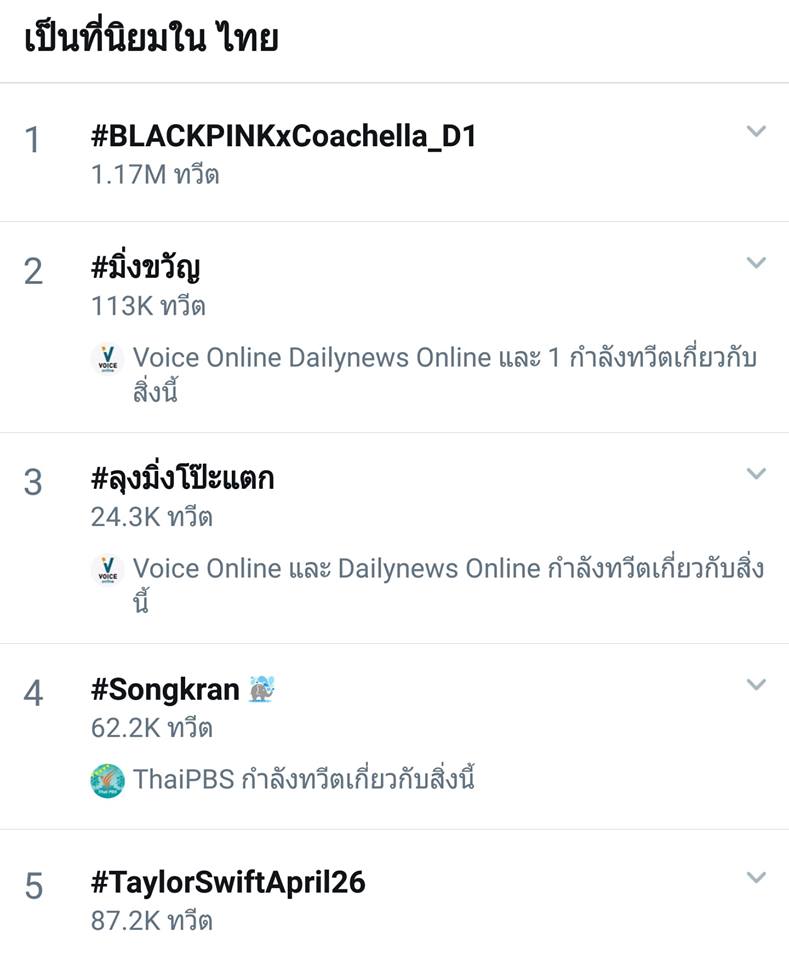
Task: Open the #Songkran trending hashtag
Action: coord(165,690)
